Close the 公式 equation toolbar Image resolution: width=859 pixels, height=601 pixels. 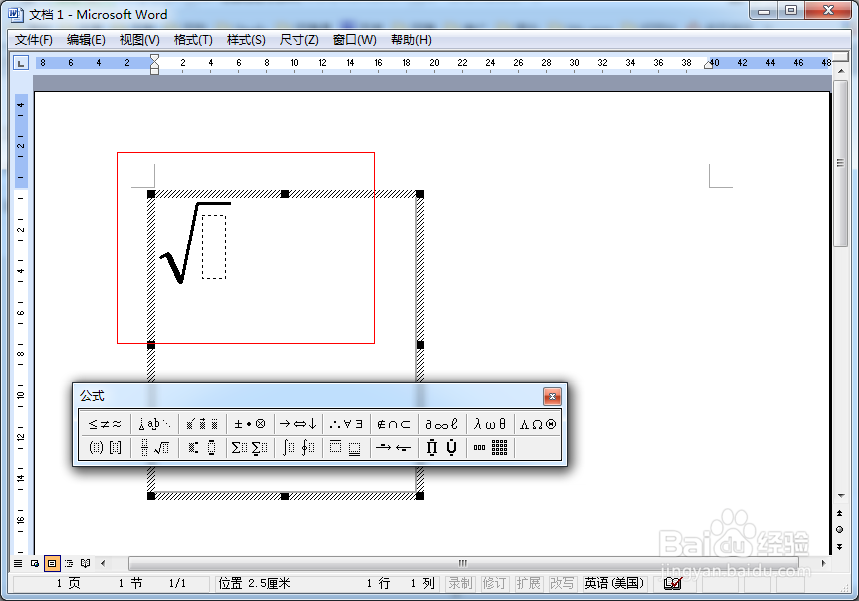(552, 396)
